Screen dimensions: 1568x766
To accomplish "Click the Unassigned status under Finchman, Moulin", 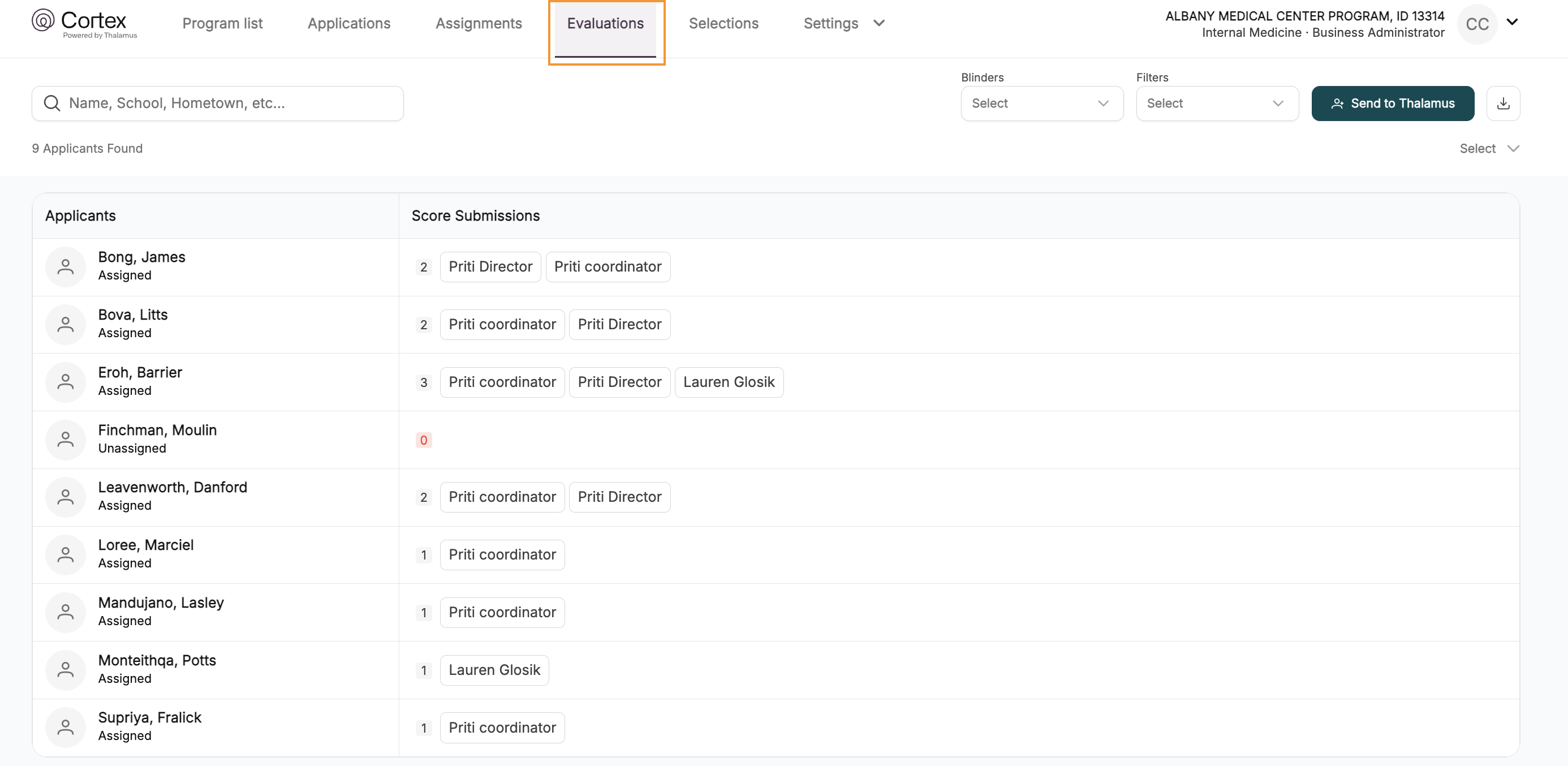I will 132,449.
